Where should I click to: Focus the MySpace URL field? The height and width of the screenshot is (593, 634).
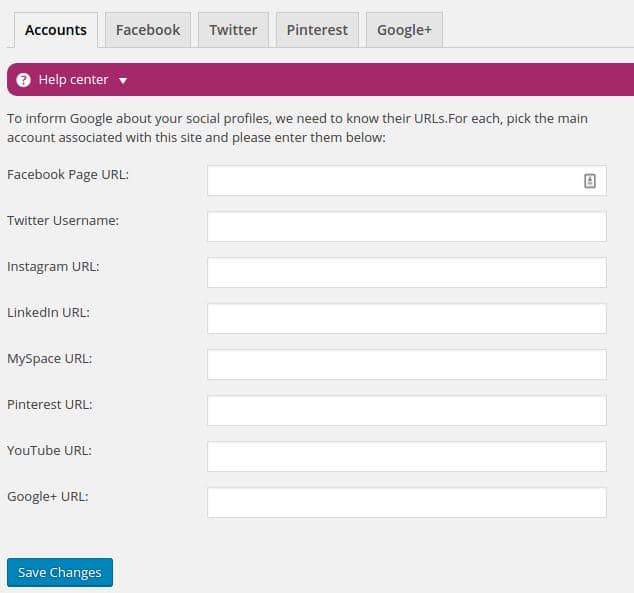coord(407,365)
